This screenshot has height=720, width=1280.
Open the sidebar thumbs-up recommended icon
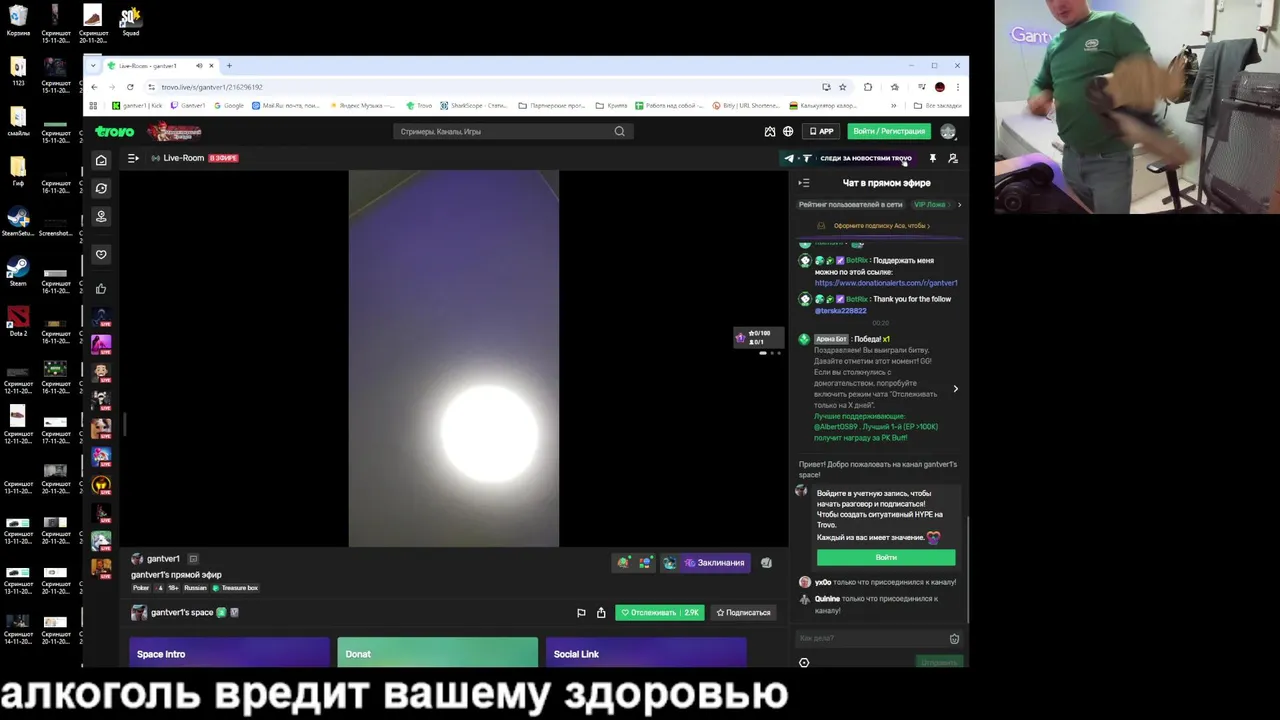101,289
